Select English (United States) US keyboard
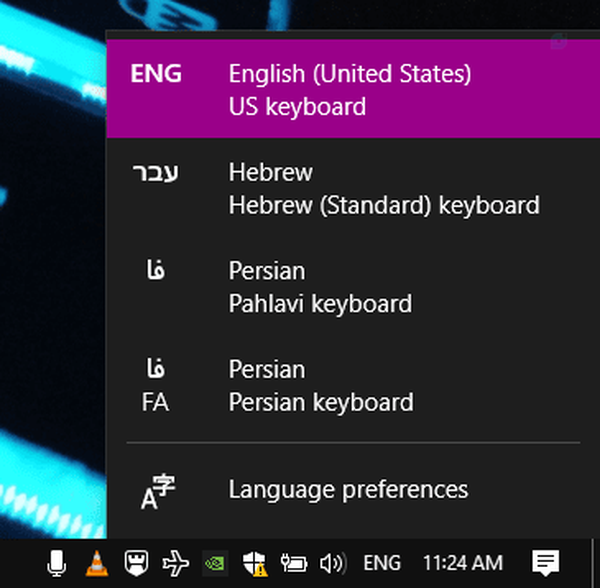Image resolution: width=600 pixels, height=588 pixels. (x=353, y=89)
